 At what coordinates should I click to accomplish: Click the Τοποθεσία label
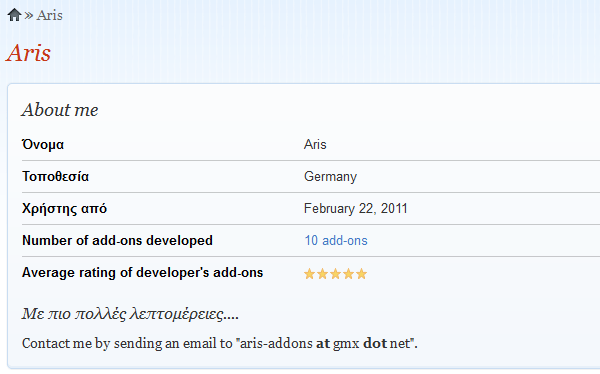[x=55, y=176]
